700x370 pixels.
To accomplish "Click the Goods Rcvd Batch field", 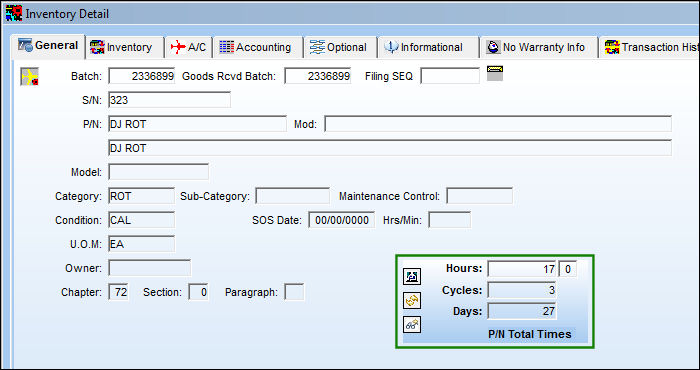I will pos(317,76).
